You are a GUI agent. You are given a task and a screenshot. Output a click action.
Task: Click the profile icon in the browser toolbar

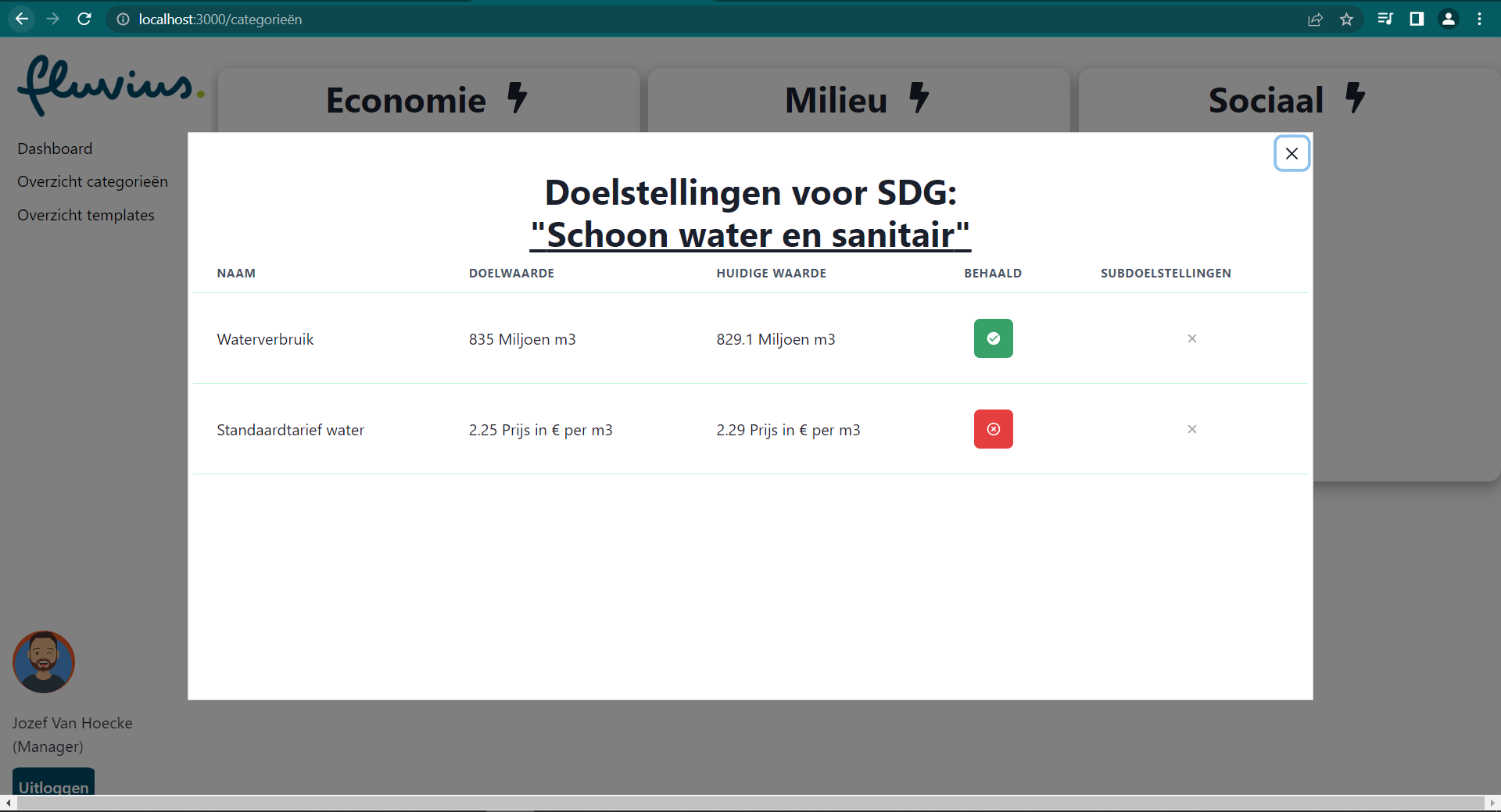coord(1448,19)
